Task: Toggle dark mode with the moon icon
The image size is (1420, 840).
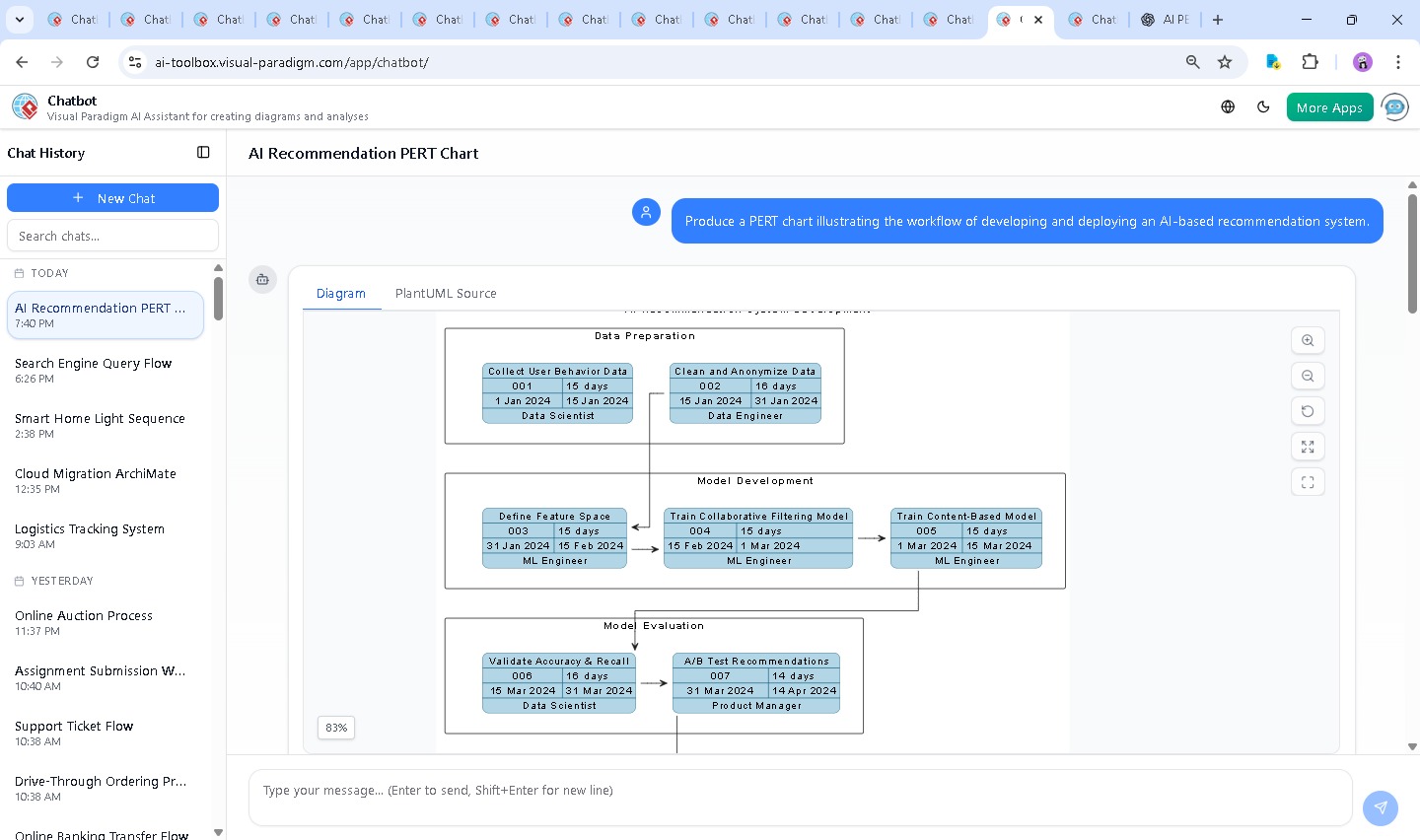Action: (1263, 106)
